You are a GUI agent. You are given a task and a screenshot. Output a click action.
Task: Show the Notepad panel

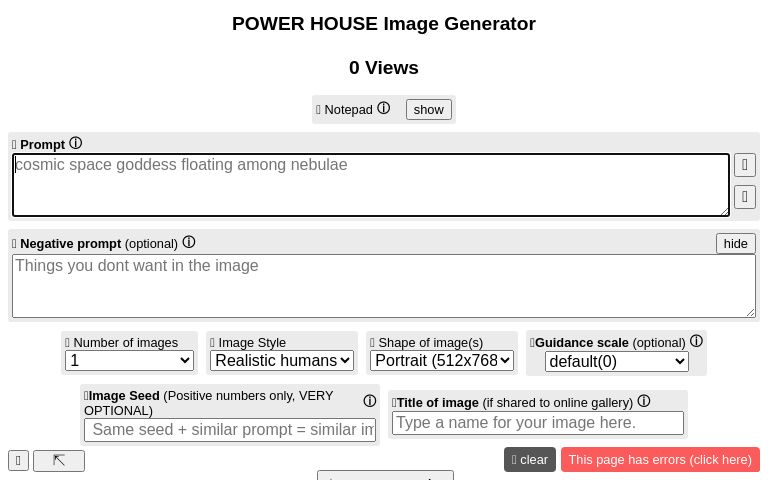pos(428,109)
